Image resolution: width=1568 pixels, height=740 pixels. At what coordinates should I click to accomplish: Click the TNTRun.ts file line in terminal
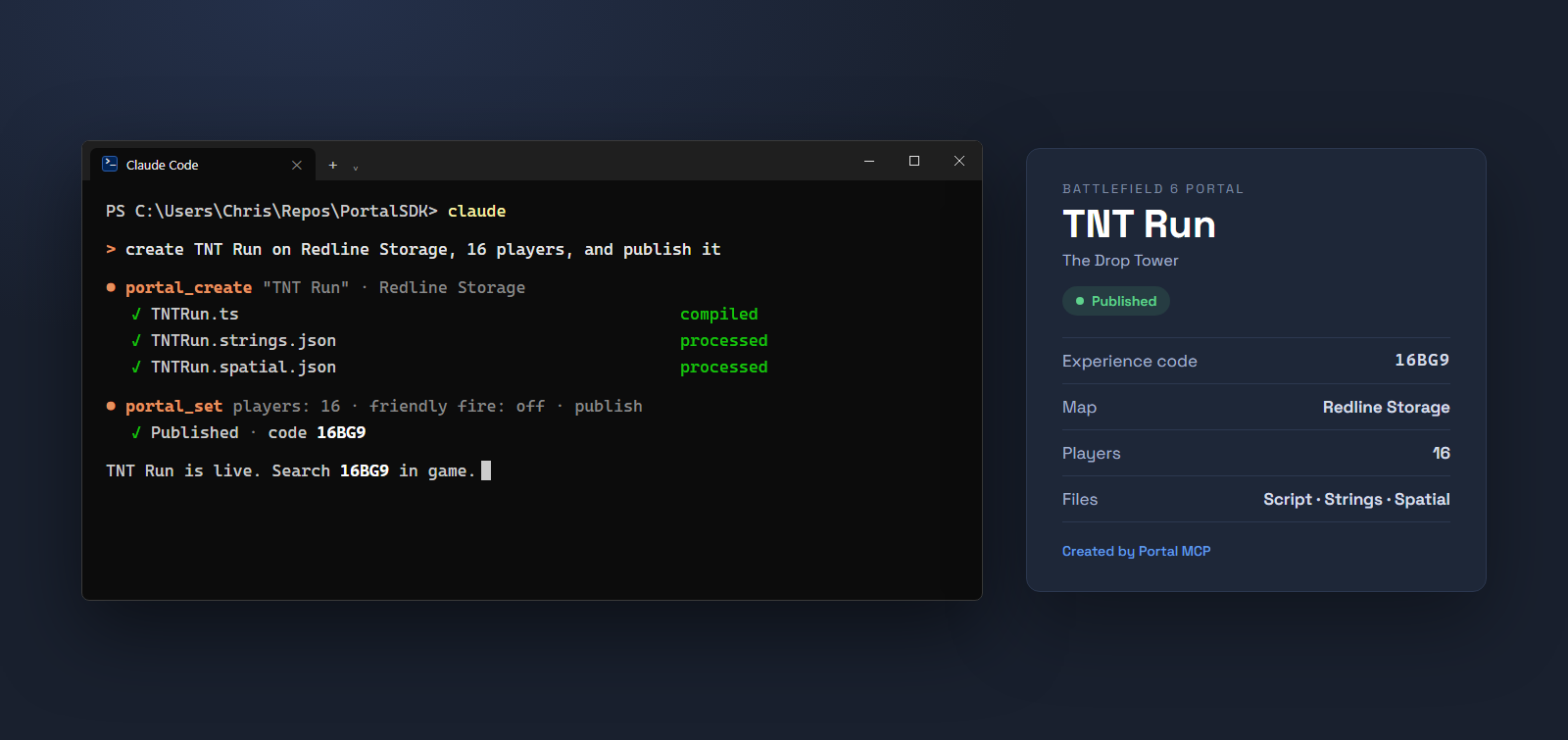point(195,314)
